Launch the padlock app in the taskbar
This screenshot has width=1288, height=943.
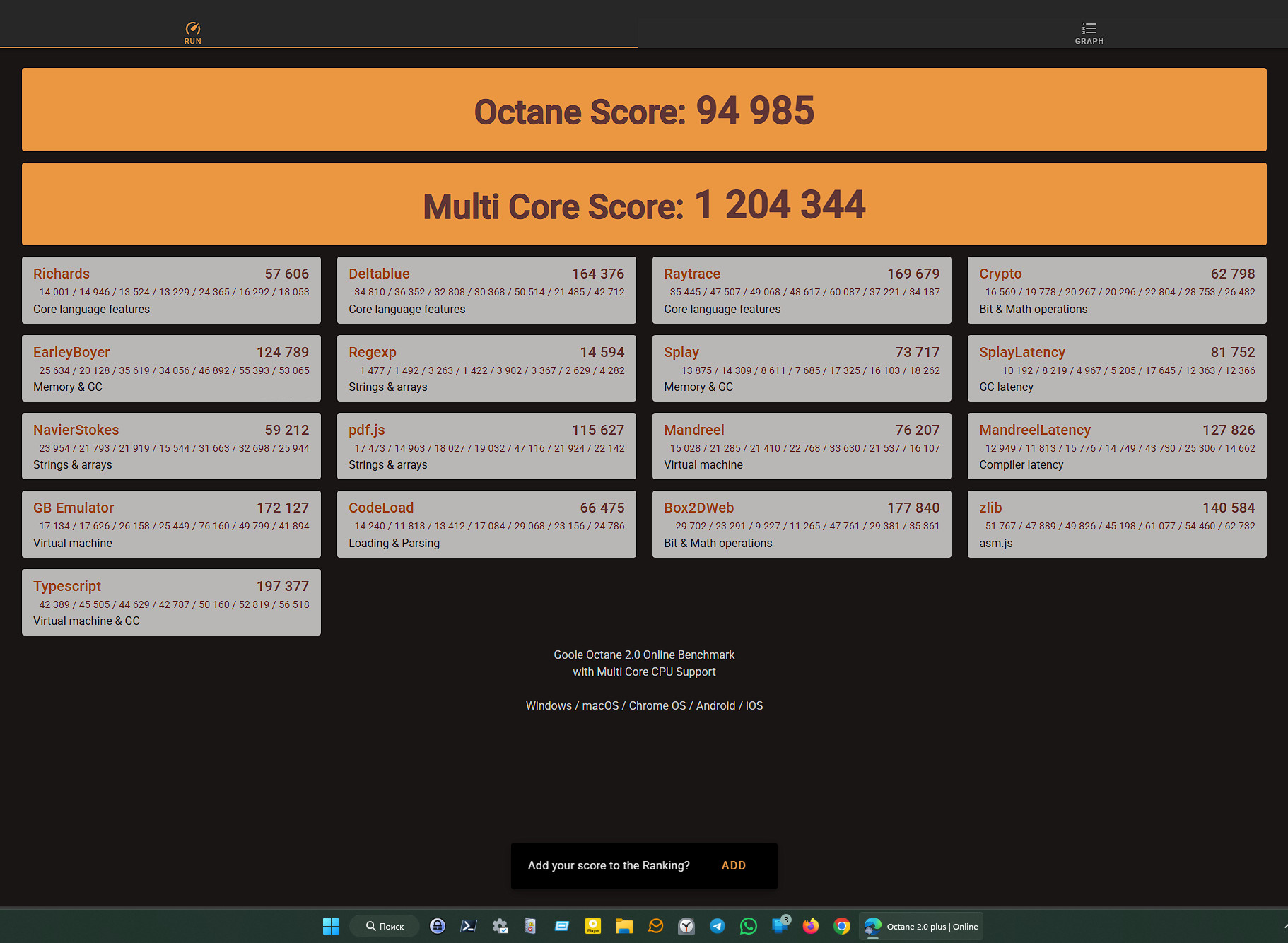[x=438, y=926]
